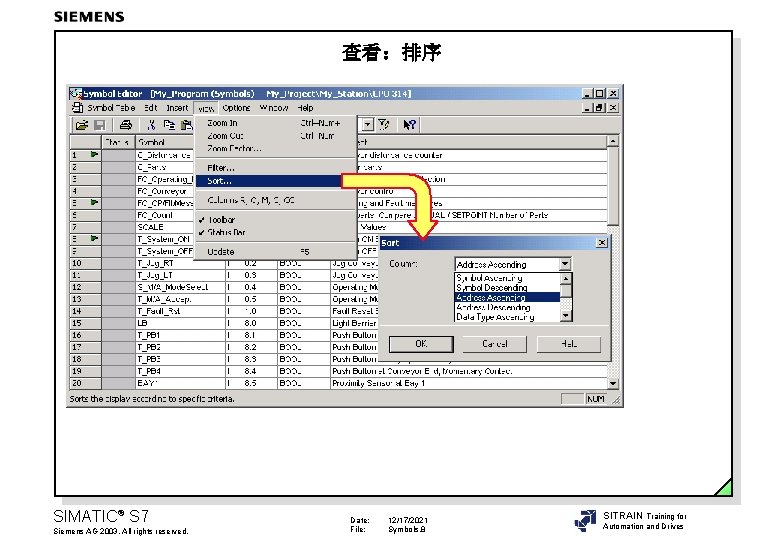Open the Symbol Table menu
Screen dimensions: 780x540
[x=111, y=108]
